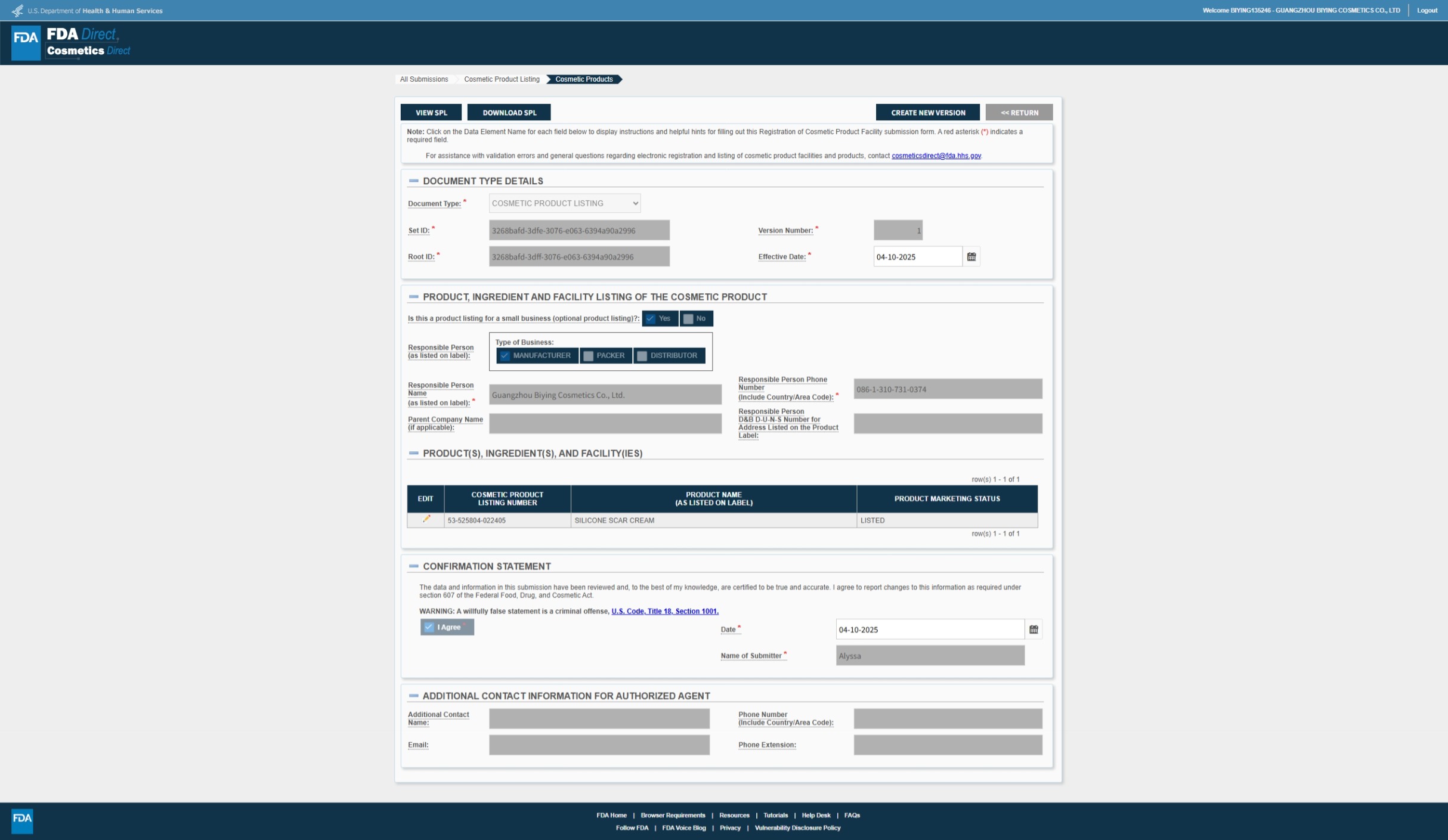Toggle the I Agree checkbox
This screenshot has height=840, width=1448.
coord(429,627)
